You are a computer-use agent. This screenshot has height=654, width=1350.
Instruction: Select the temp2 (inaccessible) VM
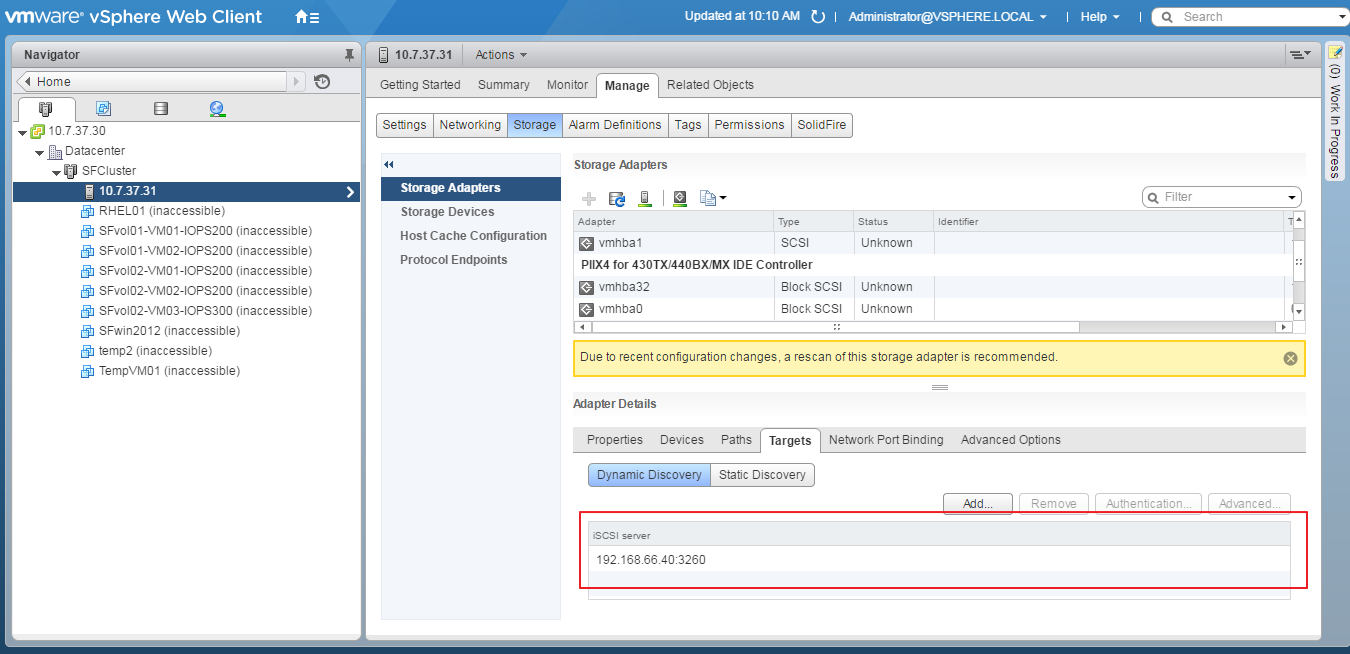tap(155, 351)
